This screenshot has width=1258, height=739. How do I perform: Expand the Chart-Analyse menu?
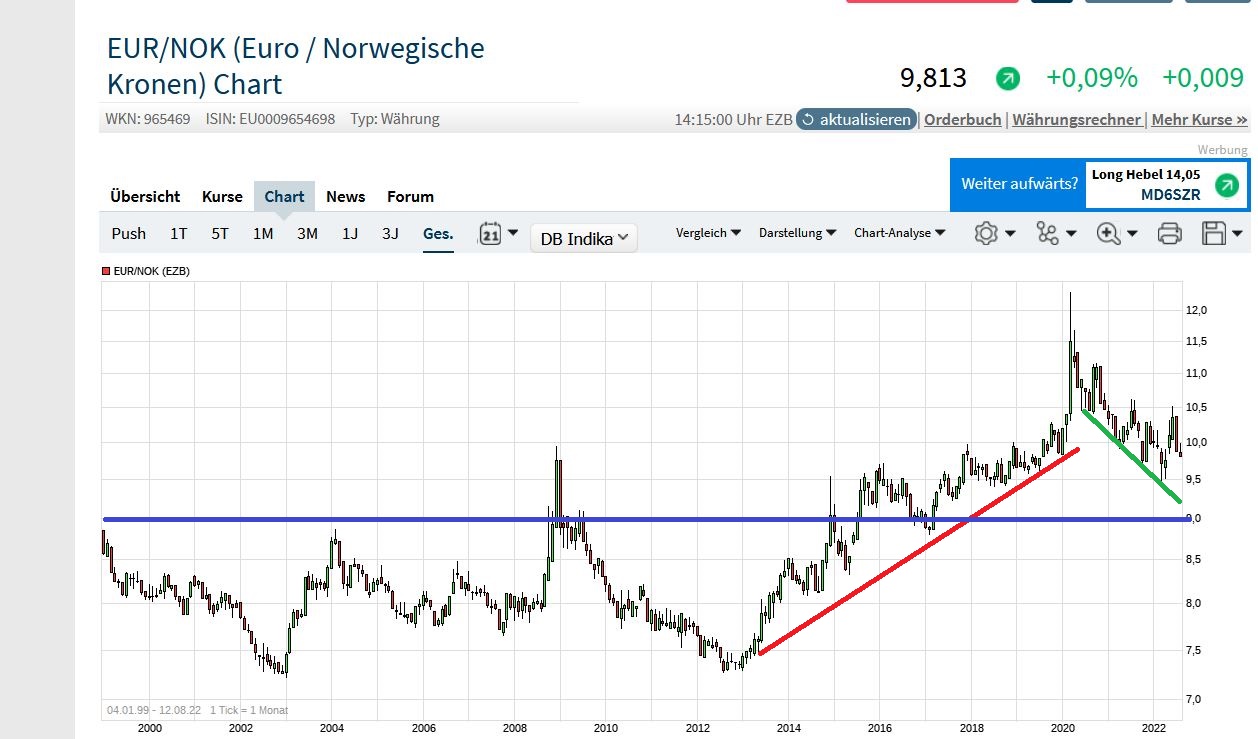(899, 233)
